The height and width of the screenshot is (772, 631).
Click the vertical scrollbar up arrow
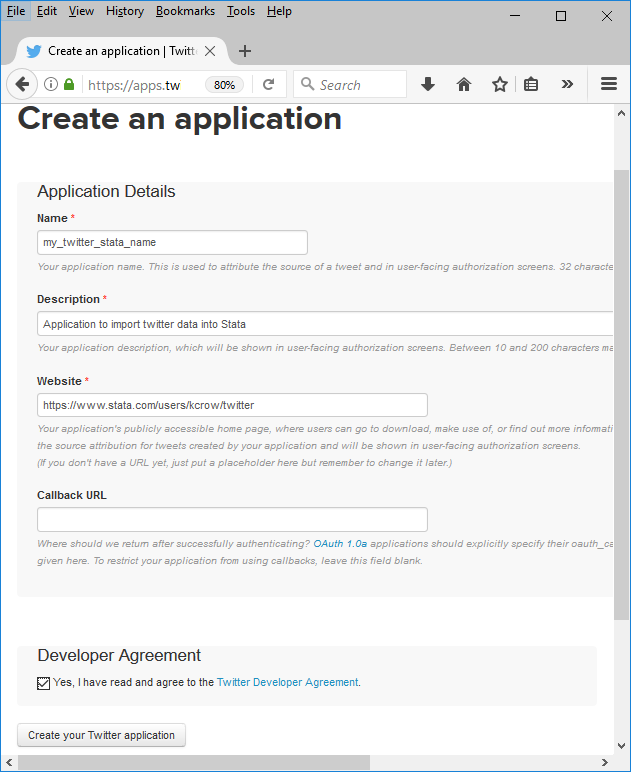coord(621,113)
